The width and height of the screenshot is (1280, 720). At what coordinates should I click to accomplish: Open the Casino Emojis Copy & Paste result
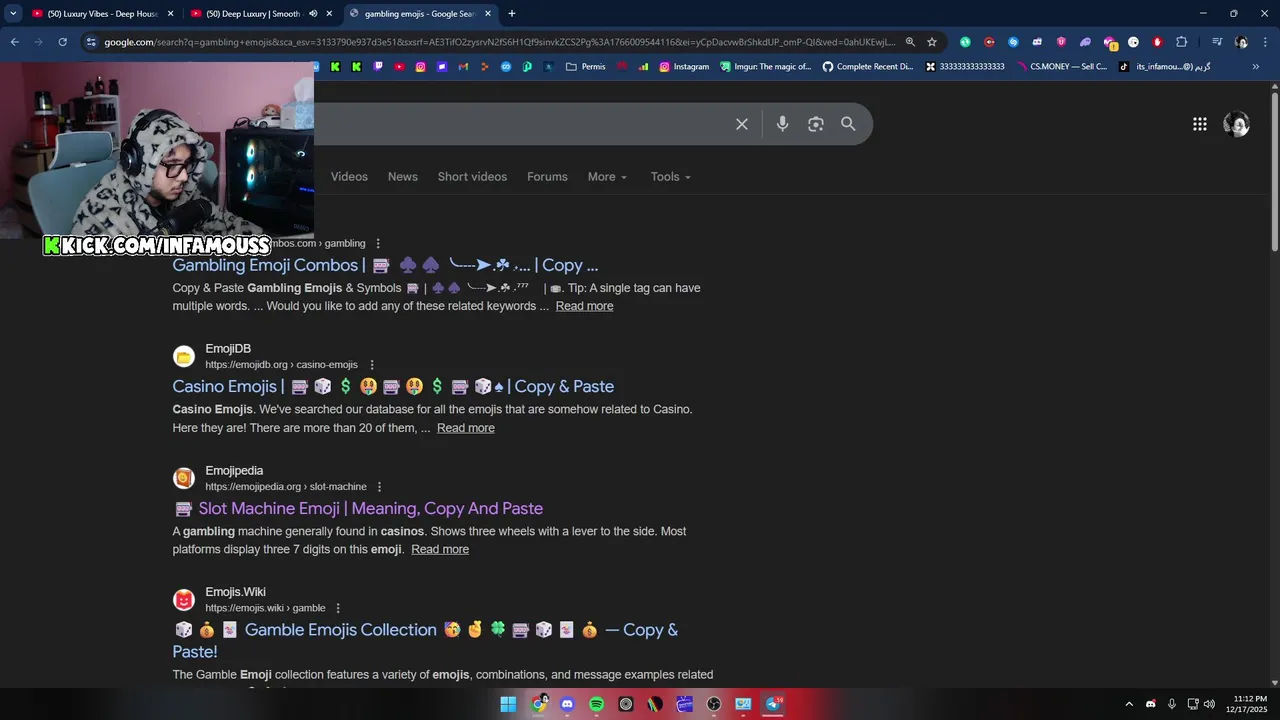(x=393, y=387)
